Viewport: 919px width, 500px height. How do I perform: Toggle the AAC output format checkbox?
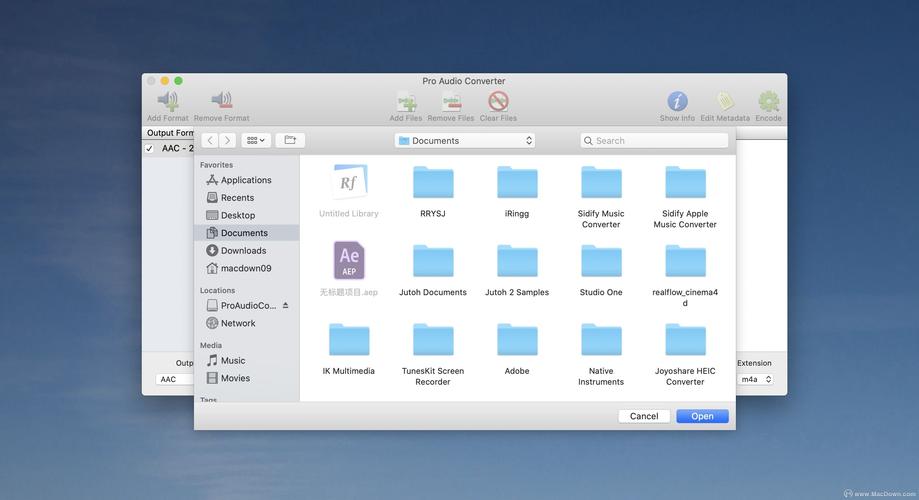(149, 149)
